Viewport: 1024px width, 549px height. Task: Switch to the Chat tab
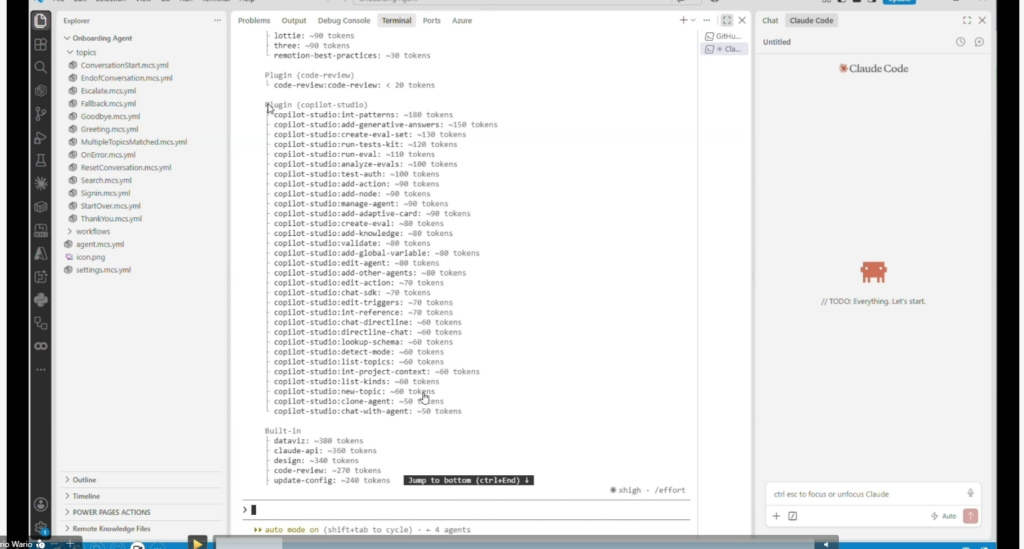point(770,20)
